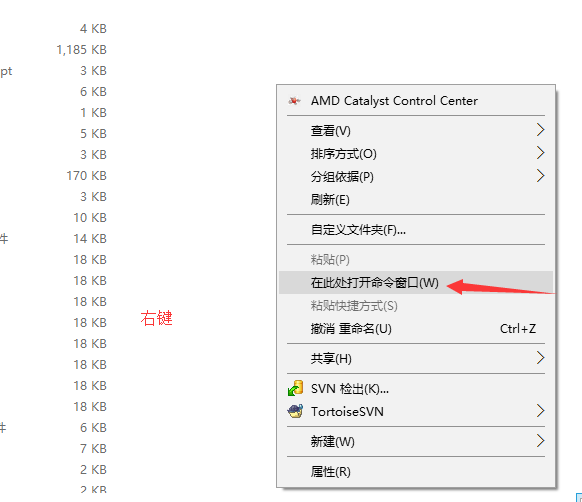Click the AMD Catalyst Control Center text

394,101
